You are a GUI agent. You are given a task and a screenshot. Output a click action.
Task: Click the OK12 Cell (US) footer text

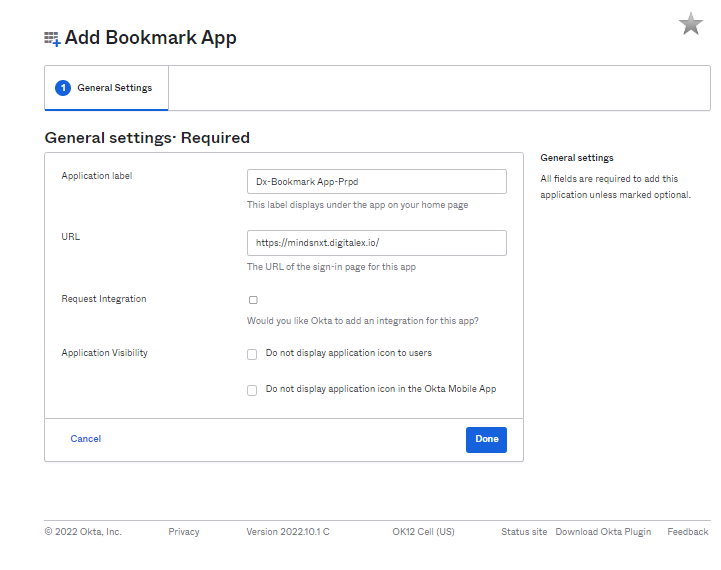click(423, 532)
